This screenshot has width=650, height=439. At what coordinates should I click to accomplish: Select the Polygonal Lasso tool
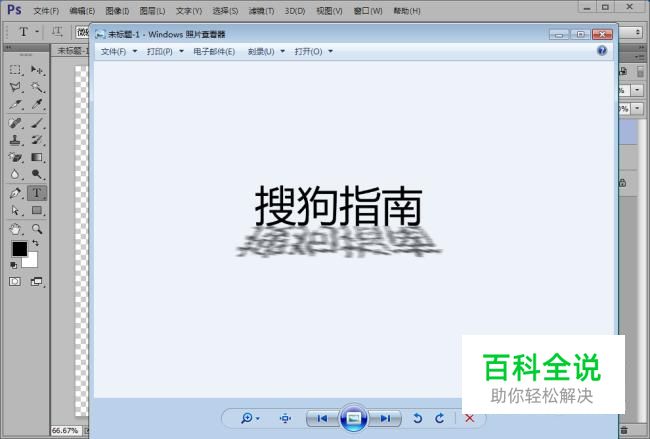pos(15,87)
